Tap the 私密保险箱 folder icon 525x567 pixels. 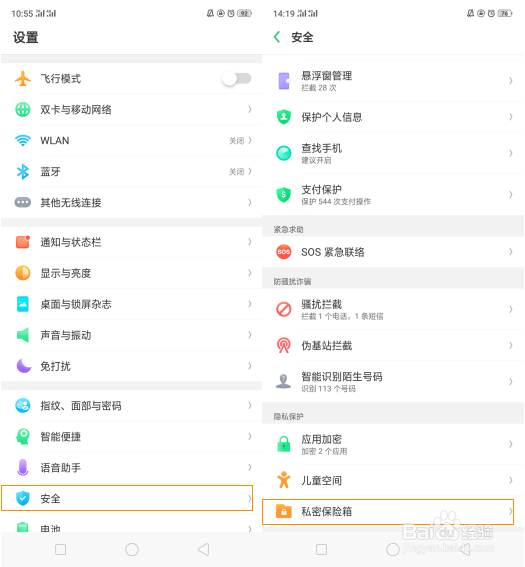tap(283, 511)
